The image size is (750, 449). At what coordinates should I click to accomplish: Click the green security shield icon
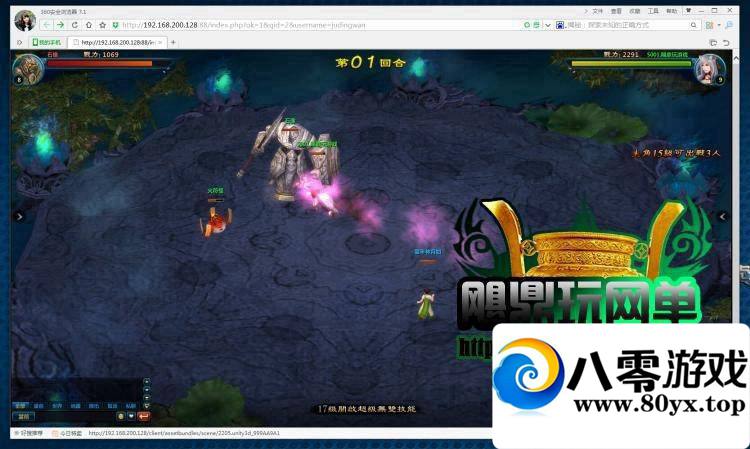(115, 25)
